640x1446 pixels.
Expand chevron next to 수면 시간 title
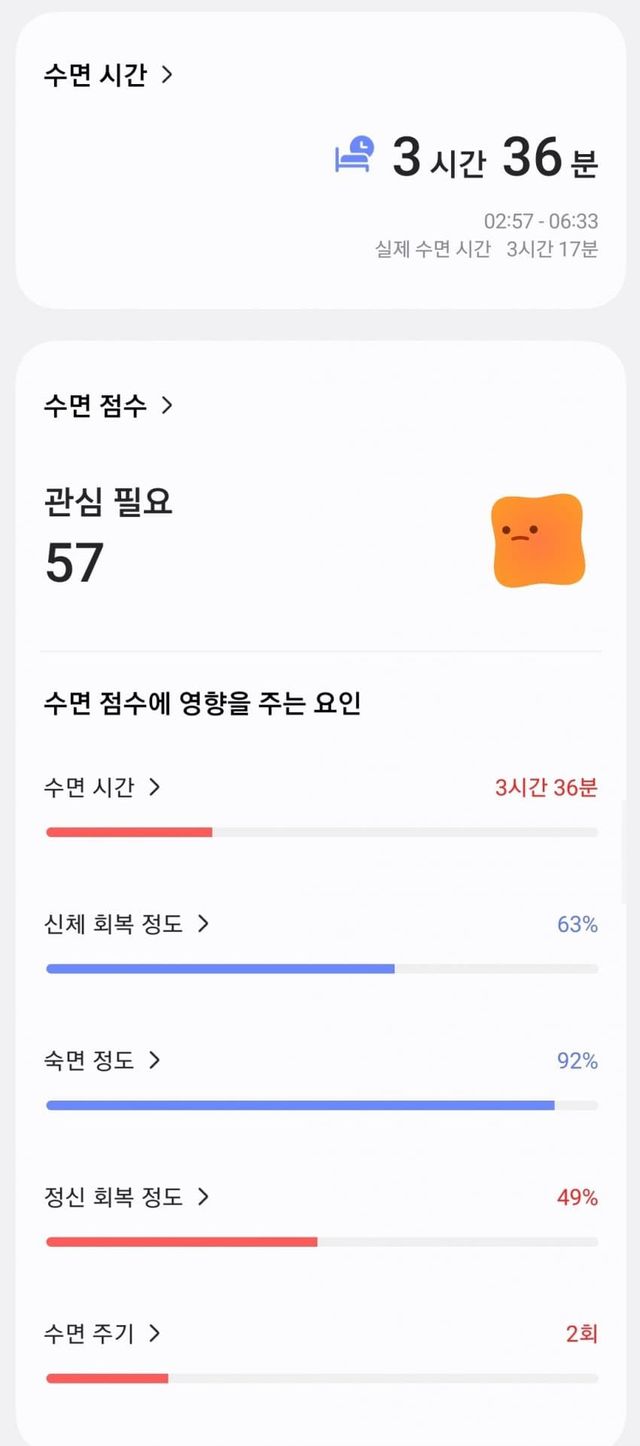167,74
